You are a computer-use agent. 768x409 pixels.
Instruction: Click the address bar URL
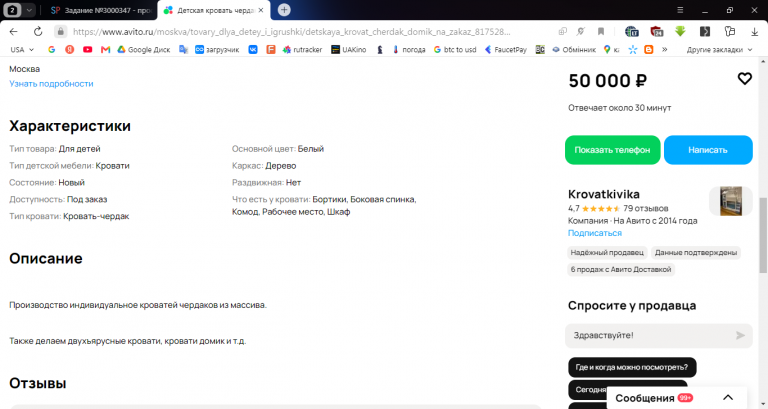tap(291, 31)
